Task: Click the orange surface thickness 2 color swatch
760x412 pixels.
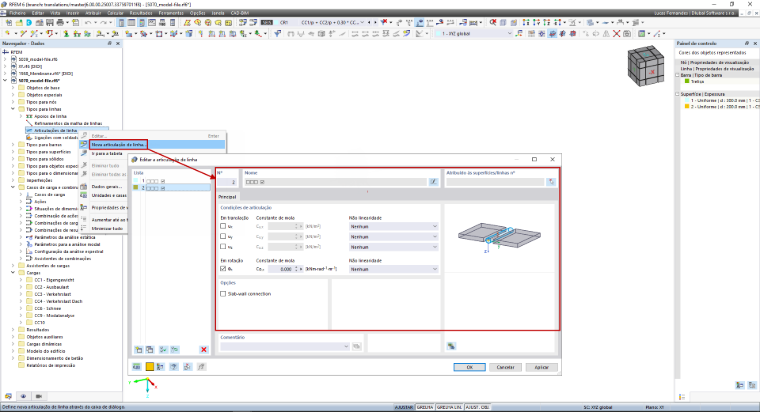Action: coord(687,107)
